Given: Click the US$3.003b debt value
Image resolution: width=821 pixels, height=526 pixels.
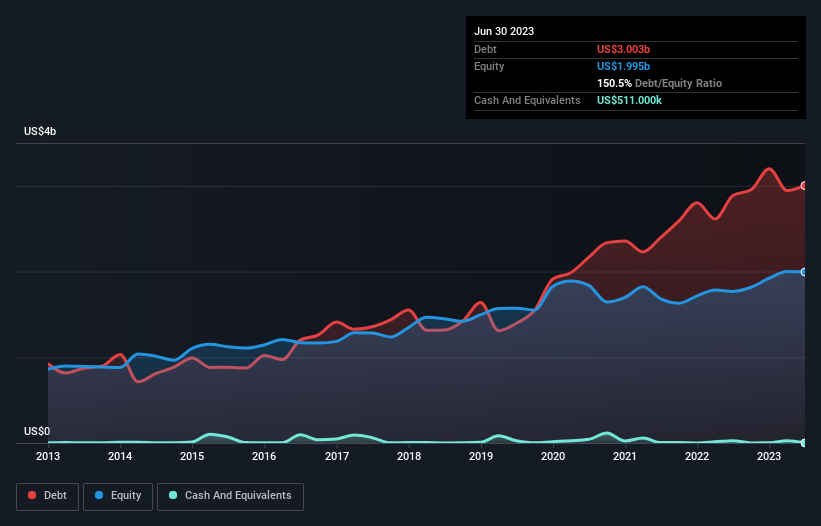Looking at the screenshot, I should (623, 49).
